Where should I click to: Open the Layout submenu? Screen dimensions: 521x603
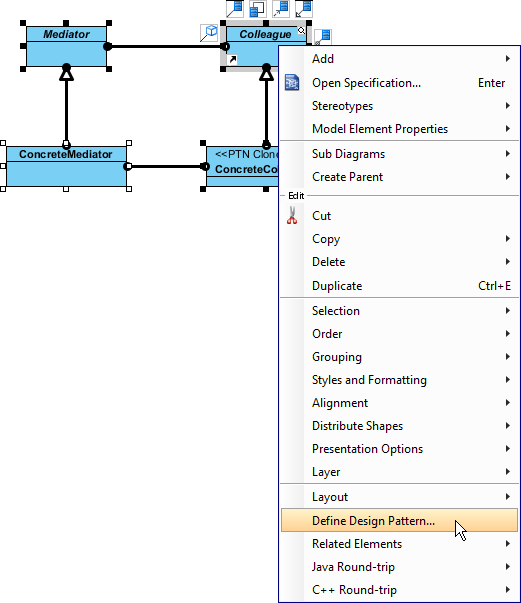[399, 497]
